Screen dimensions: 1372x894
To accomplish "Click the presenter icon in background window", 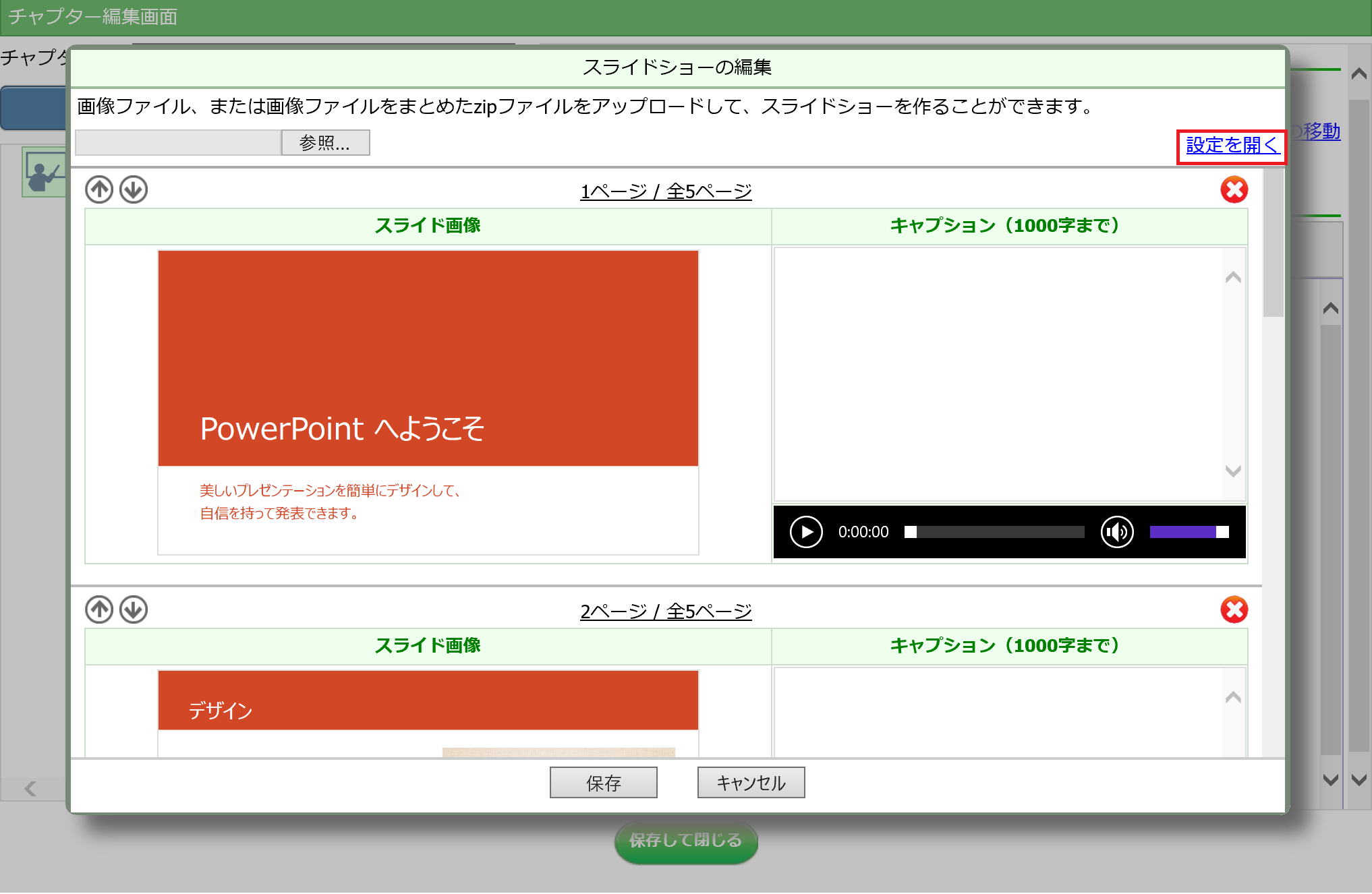I will pyautogui.click(x=45, y=172).
